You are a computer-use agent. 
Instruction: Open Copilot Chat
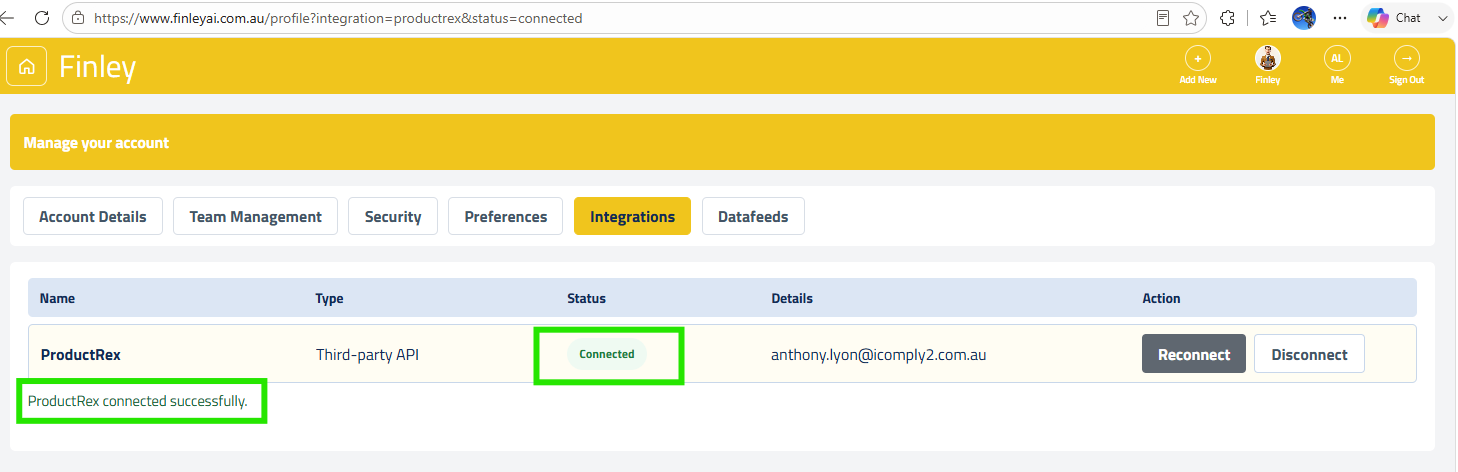coord(1394,18)
